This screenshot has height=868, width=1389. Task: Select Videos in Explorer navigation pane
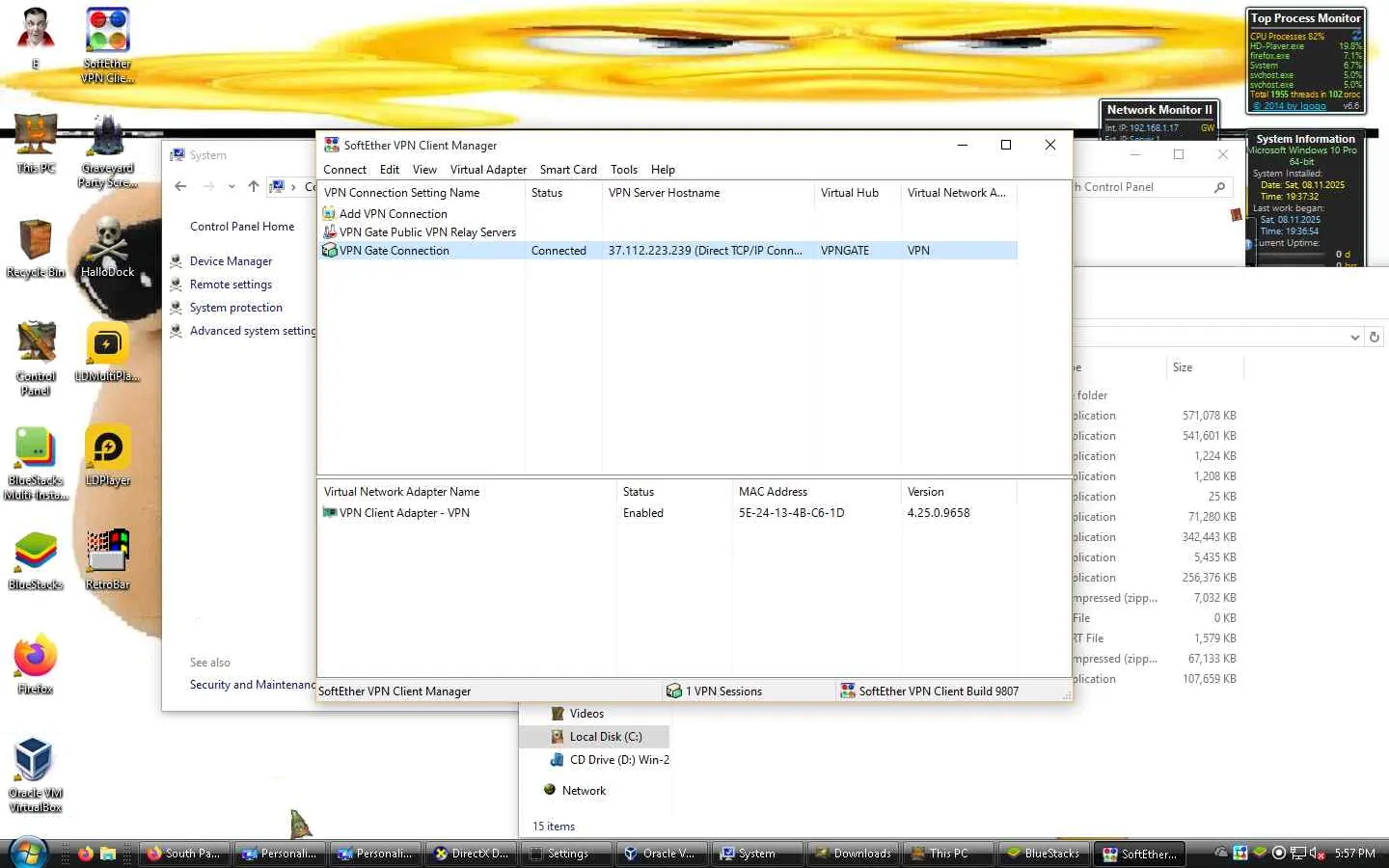pyautogui.click(x=586, y=714)
